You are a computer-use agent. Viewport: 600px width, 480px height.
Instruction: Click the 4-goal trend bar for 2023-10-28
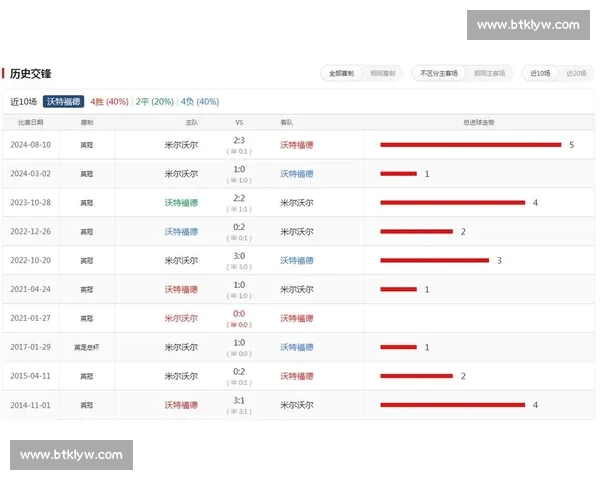pos(453,202)
